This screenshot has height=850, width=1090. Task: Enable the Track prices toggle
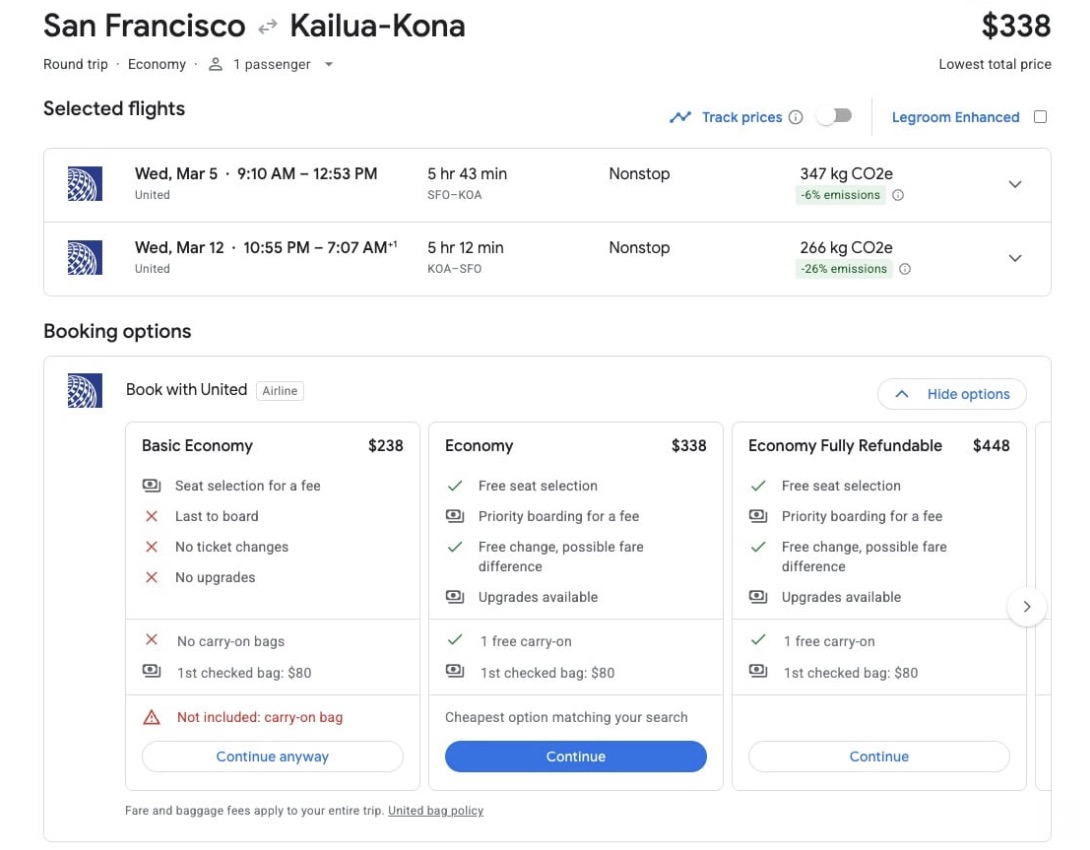pyautogui.click(x=835, y=116)
